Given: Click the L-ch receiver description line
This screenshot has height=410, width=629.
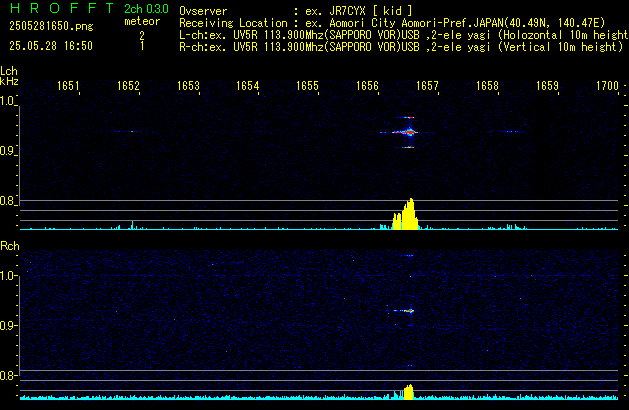Looking at the screenshot, I should click(404, 35).
